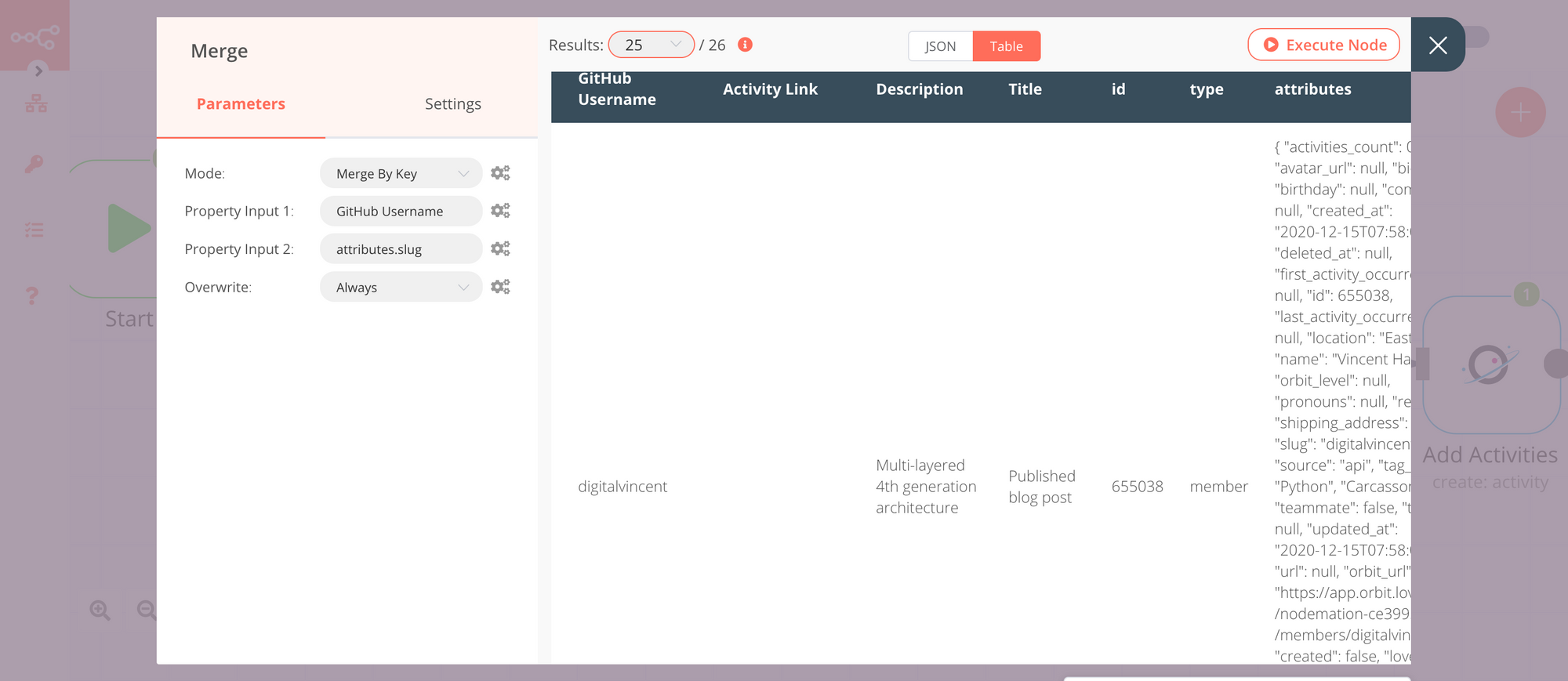Open the Overwrite dropdown set to Always
The height and width of the screenshot is (681, 1568).
click(401, 287)
